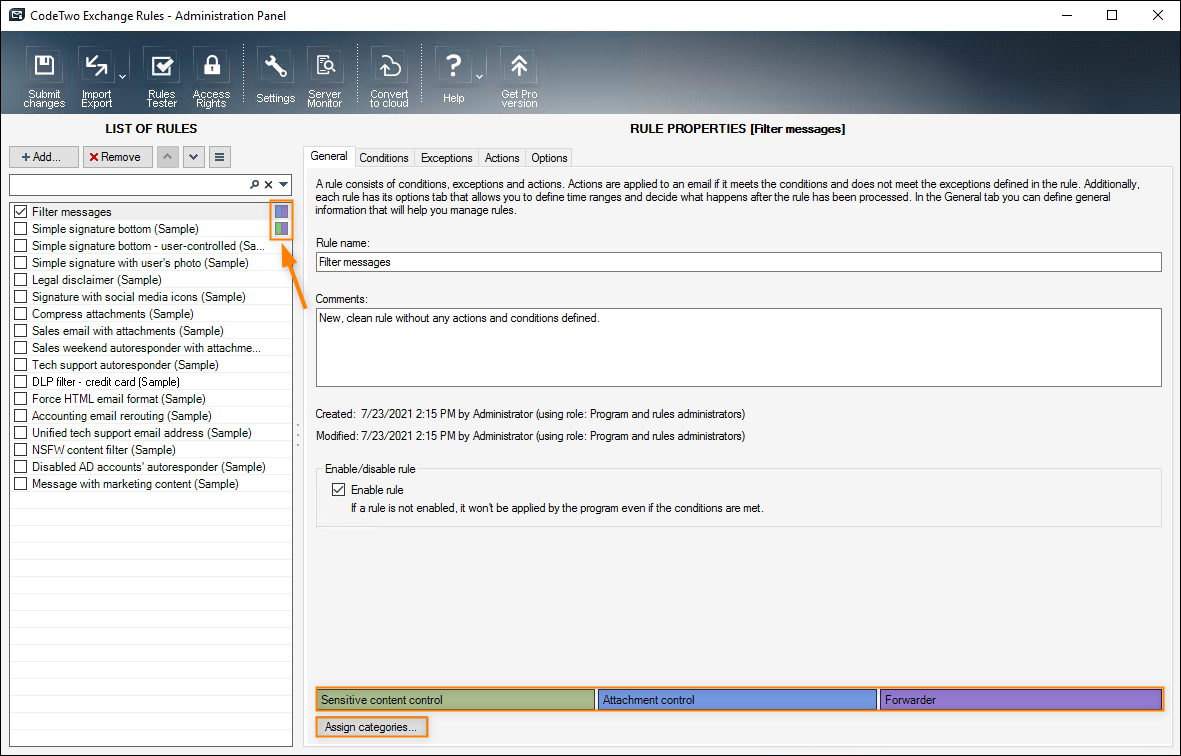Select Force HTML email format (Sample)
Screen dimensions: 1181x756
coord(118,399)
